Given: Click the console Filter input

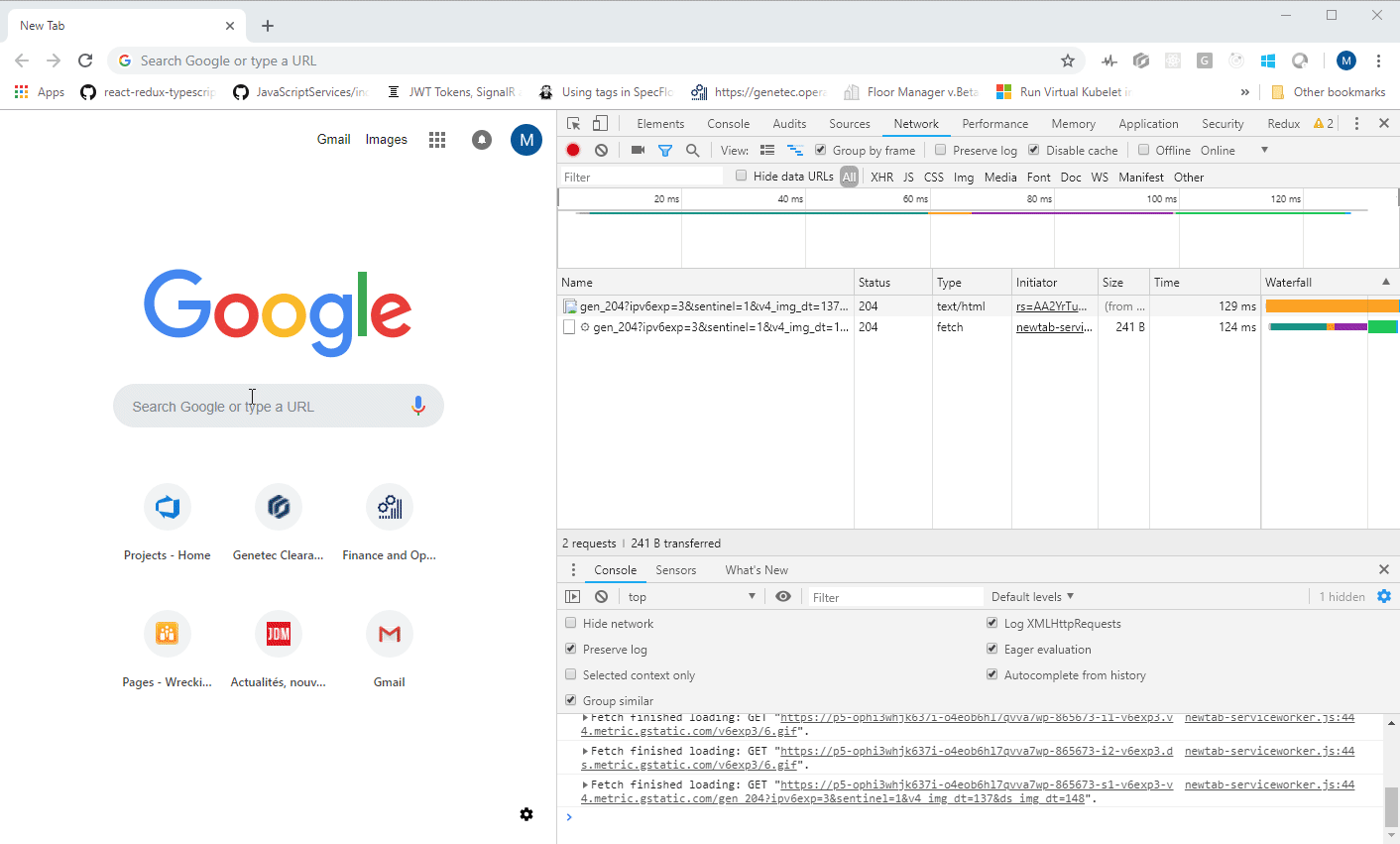Looking at the screenshot, I should (x=894, y=597).
